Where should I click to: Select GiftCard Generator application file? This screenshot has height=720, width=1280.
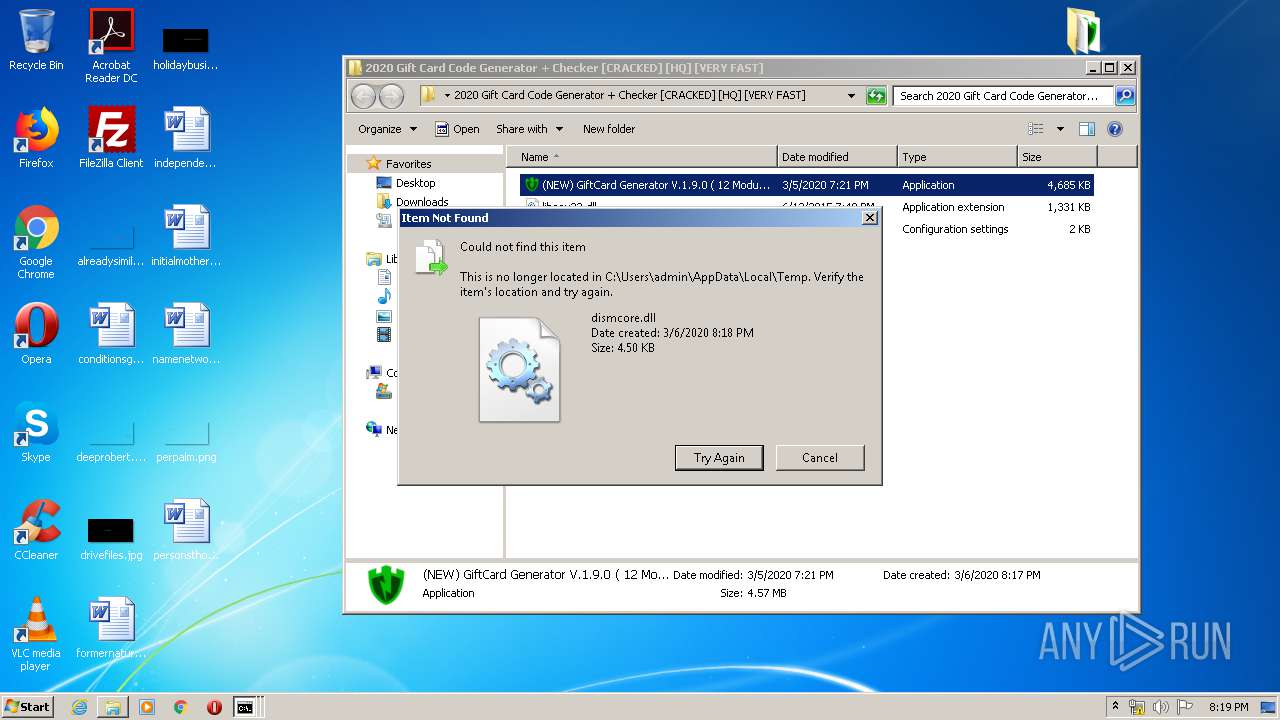coord(806,185)
